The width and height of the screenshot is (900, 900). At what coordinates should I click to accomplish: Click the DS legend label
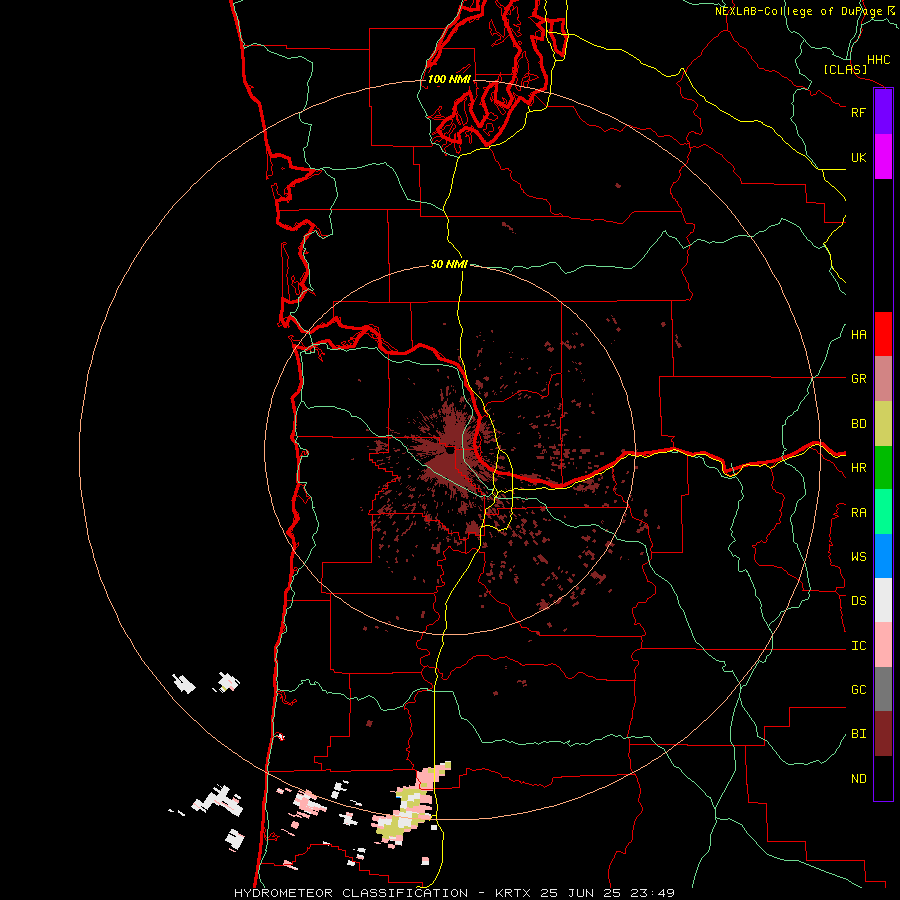858,601
